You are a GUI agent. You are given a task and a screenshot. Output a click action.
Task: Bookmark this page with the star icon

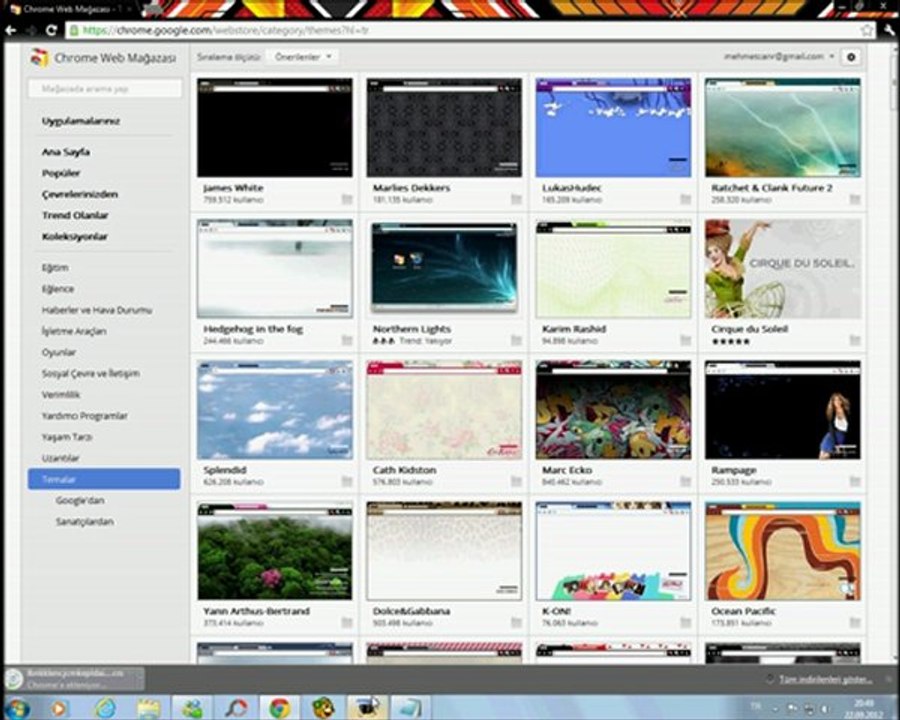[866, 30]
